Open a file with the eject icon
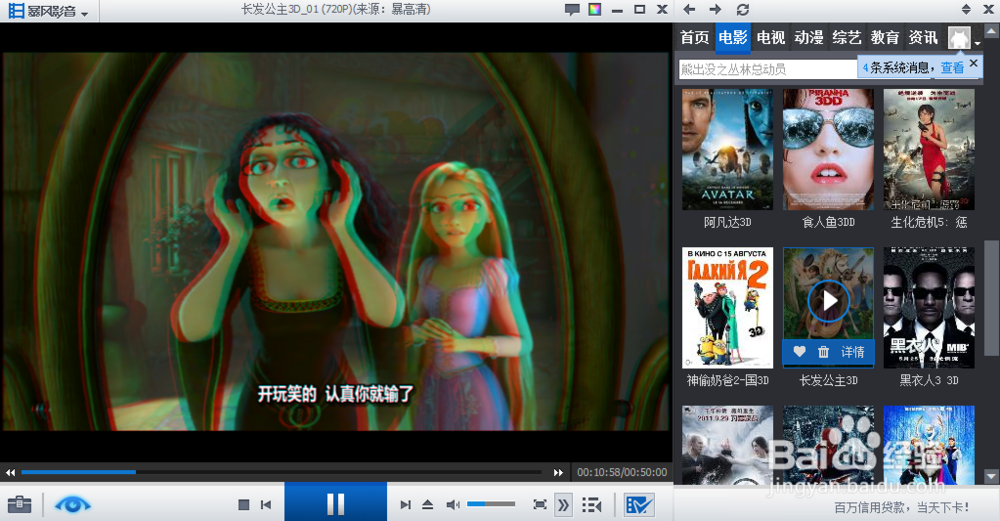 pos(428,505)
